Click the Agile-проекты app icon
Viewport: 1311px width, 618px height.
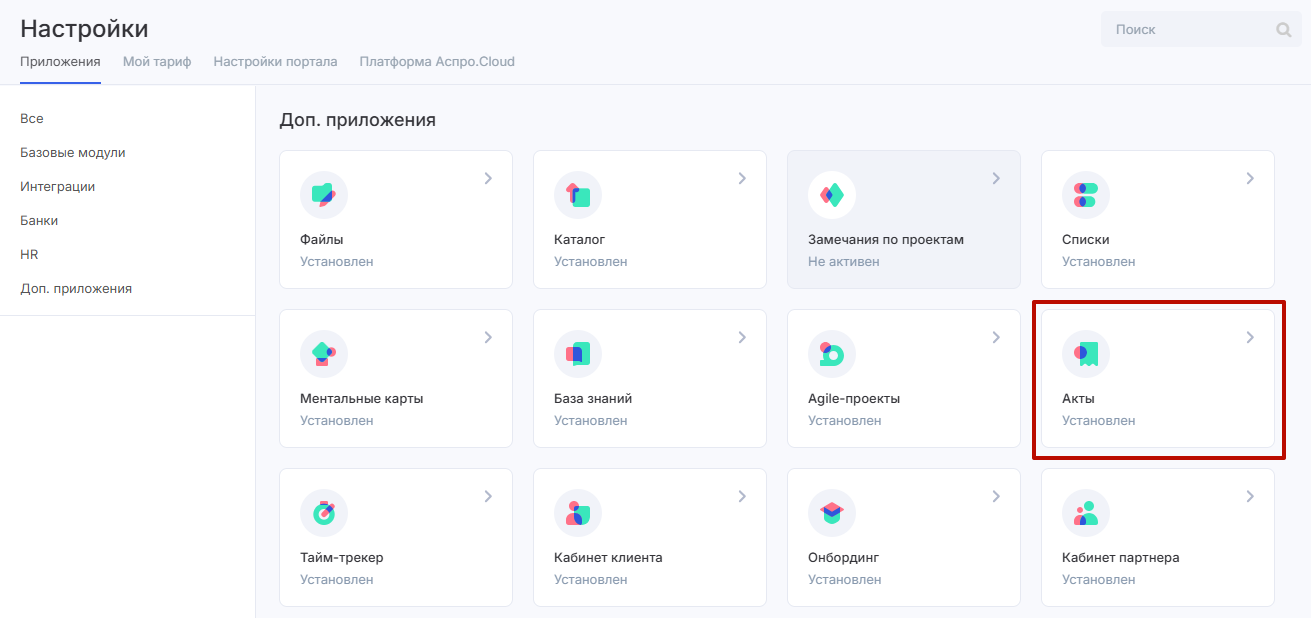[x=832, y=354]
